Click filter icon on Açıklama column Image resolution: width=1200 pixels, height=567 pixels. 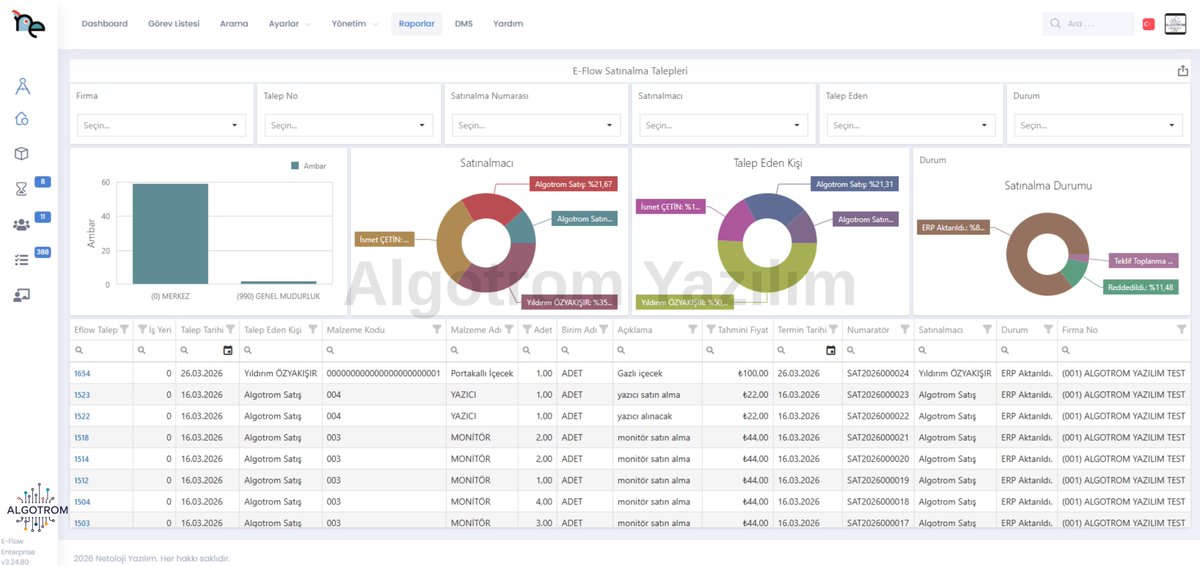pos(691,329)
